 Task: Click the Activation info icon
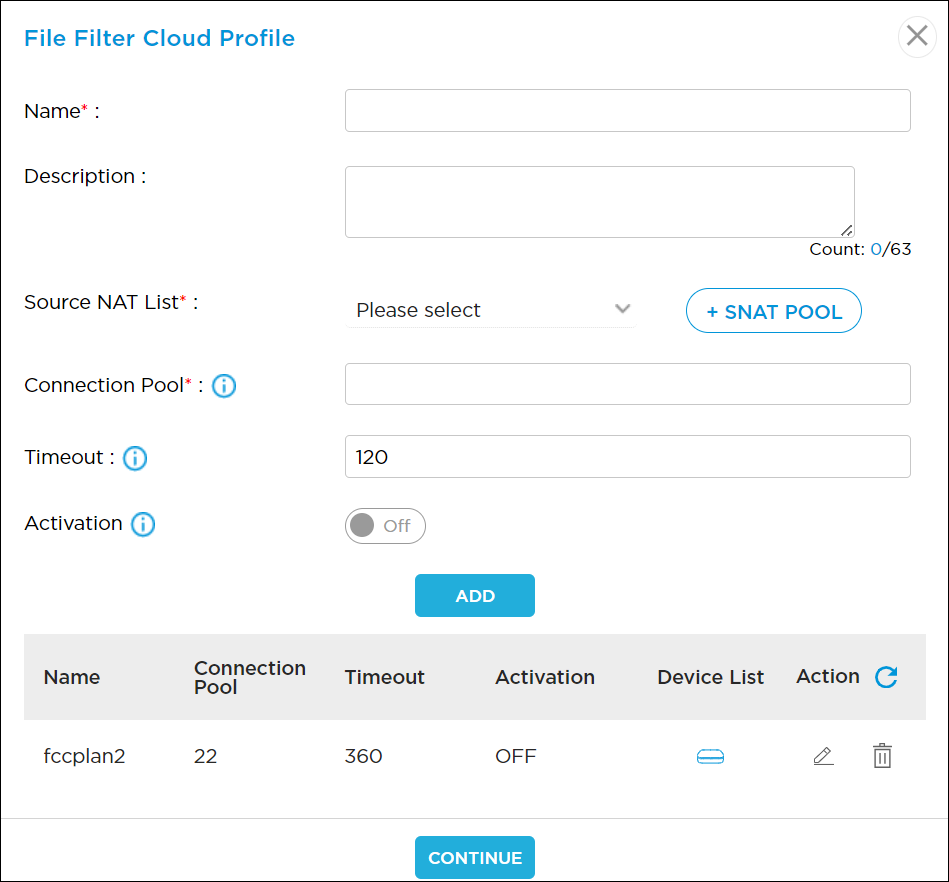143,524
